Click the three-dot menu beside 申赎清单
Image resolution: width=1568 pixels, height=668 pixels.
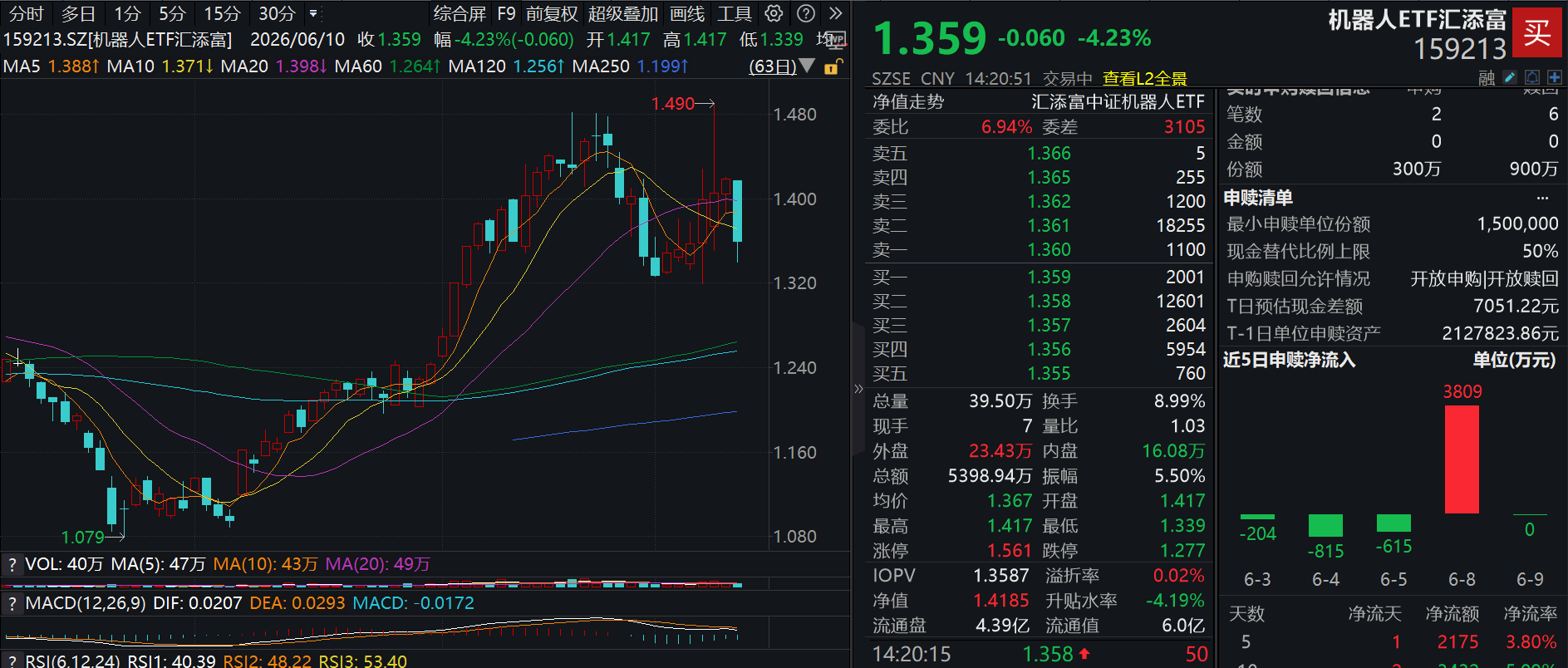[x=1542, y=198]
